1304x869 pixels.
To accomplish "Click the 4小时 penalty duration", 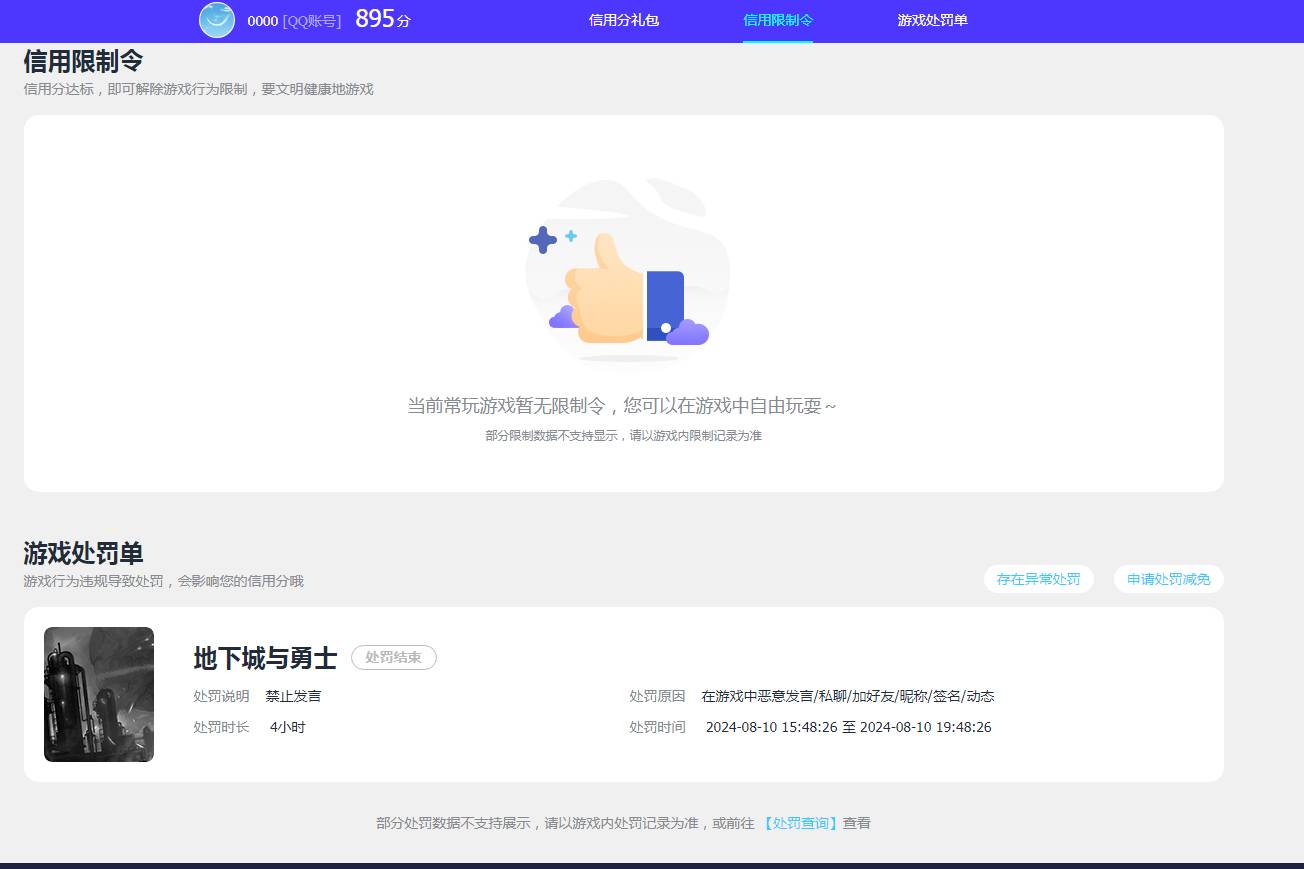I will 288,727.
